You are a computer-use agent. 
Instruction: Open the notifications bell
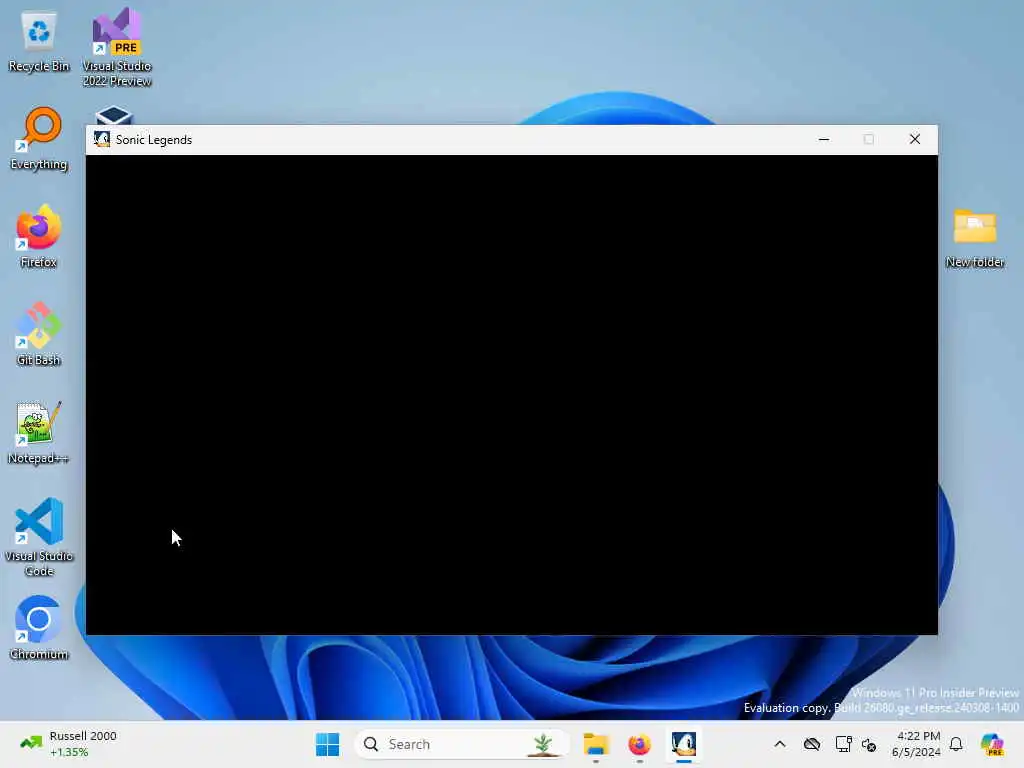[x=956, y=744]
